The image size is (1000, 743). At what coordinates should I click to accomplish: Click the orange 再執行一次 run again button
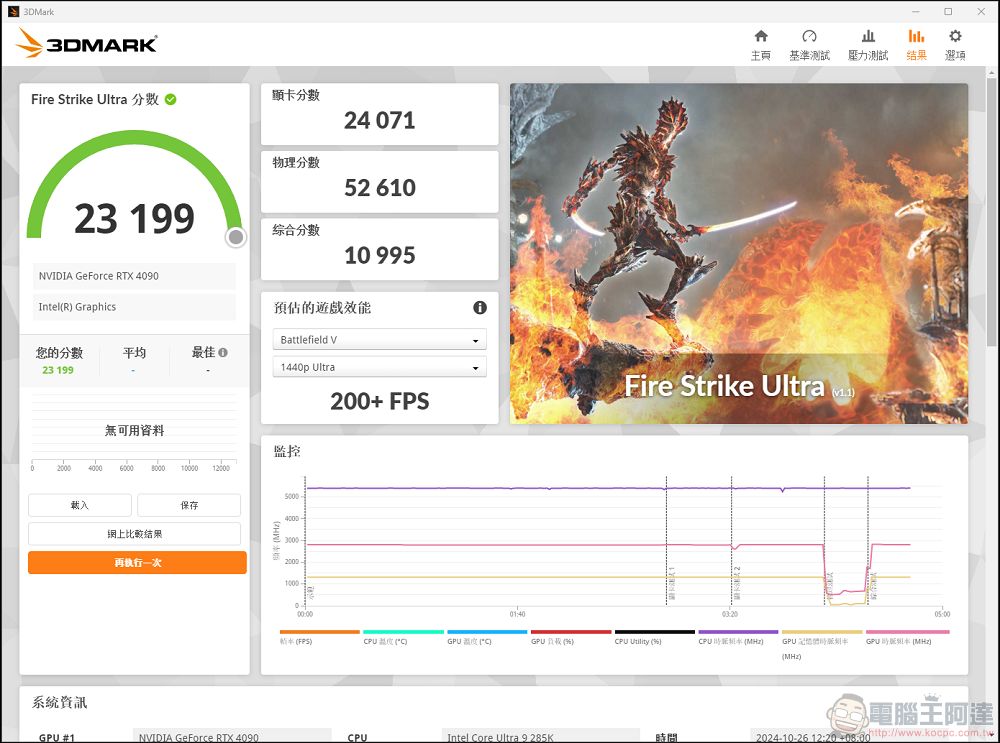point(137,563)
